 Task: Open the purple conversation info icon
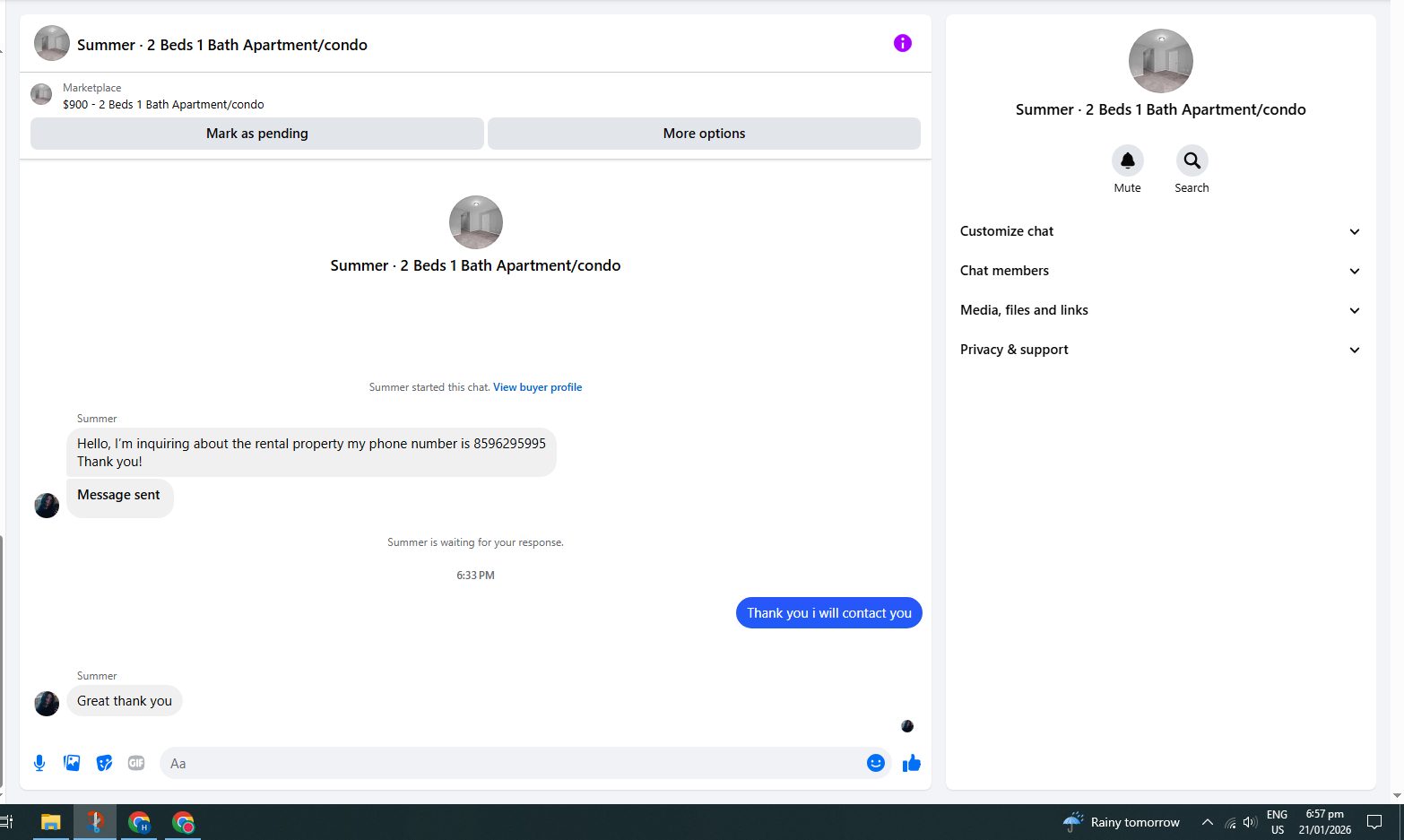tap(903, 43)
